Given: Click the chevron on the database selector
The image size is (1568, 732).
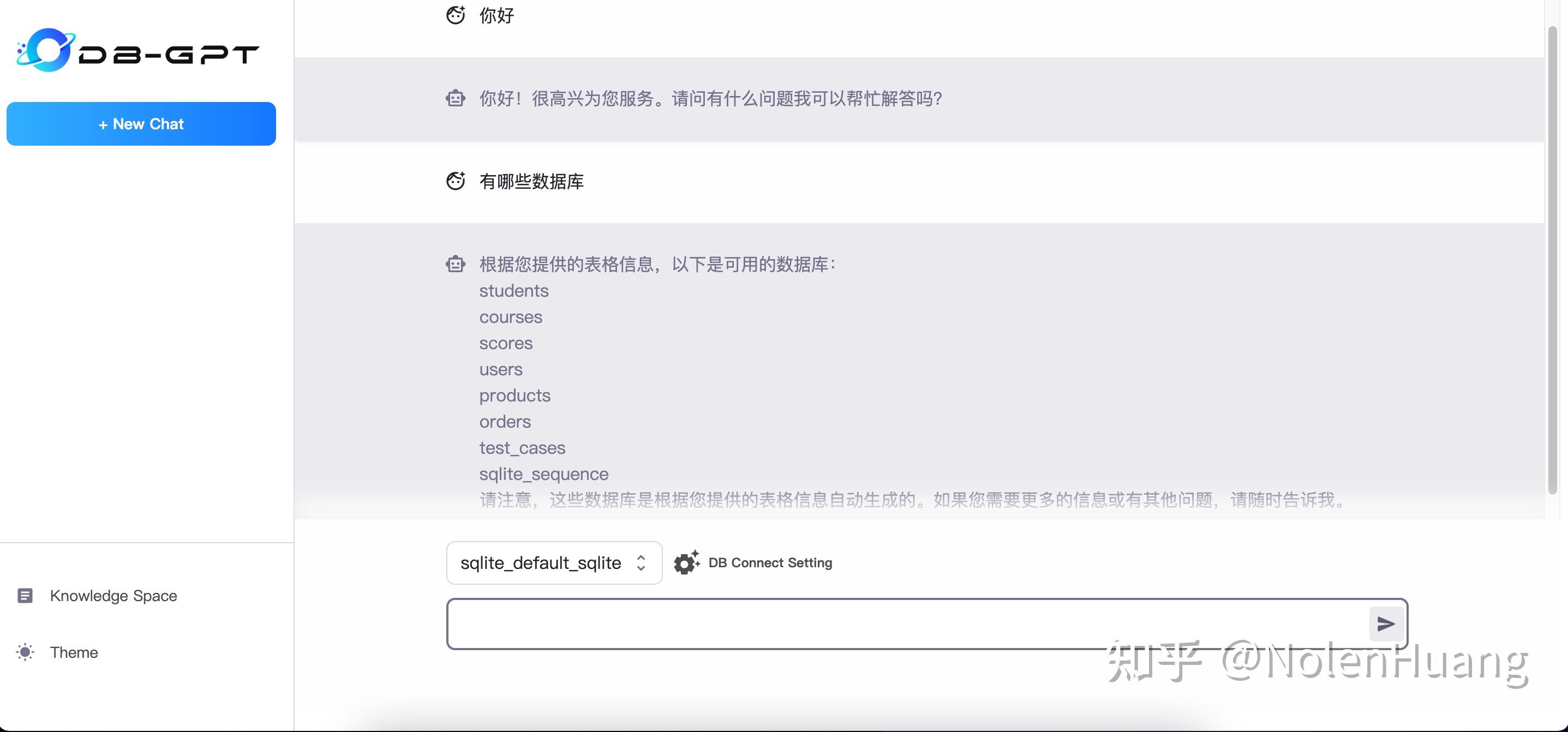Looking at the screenshot, I should click(641, 563).
